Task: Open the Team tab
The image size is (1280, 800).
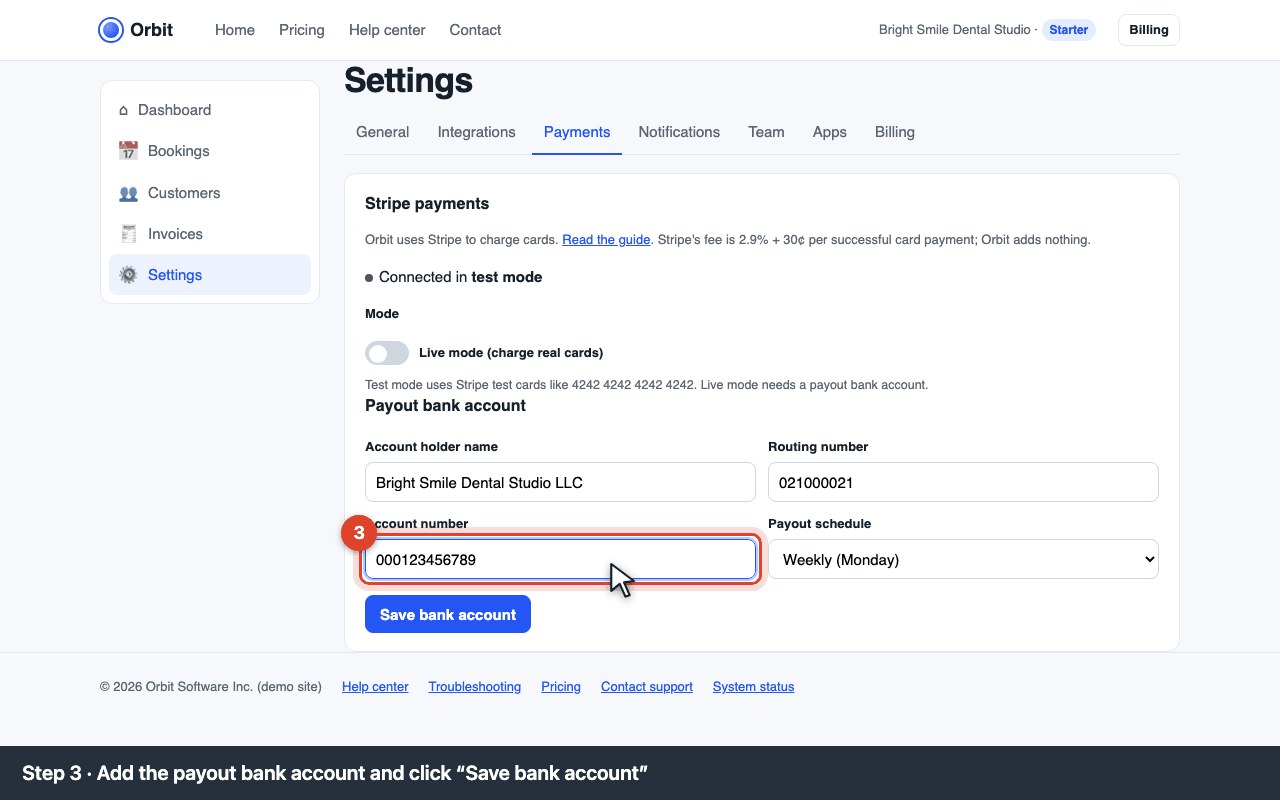Action: pos(766,132)
